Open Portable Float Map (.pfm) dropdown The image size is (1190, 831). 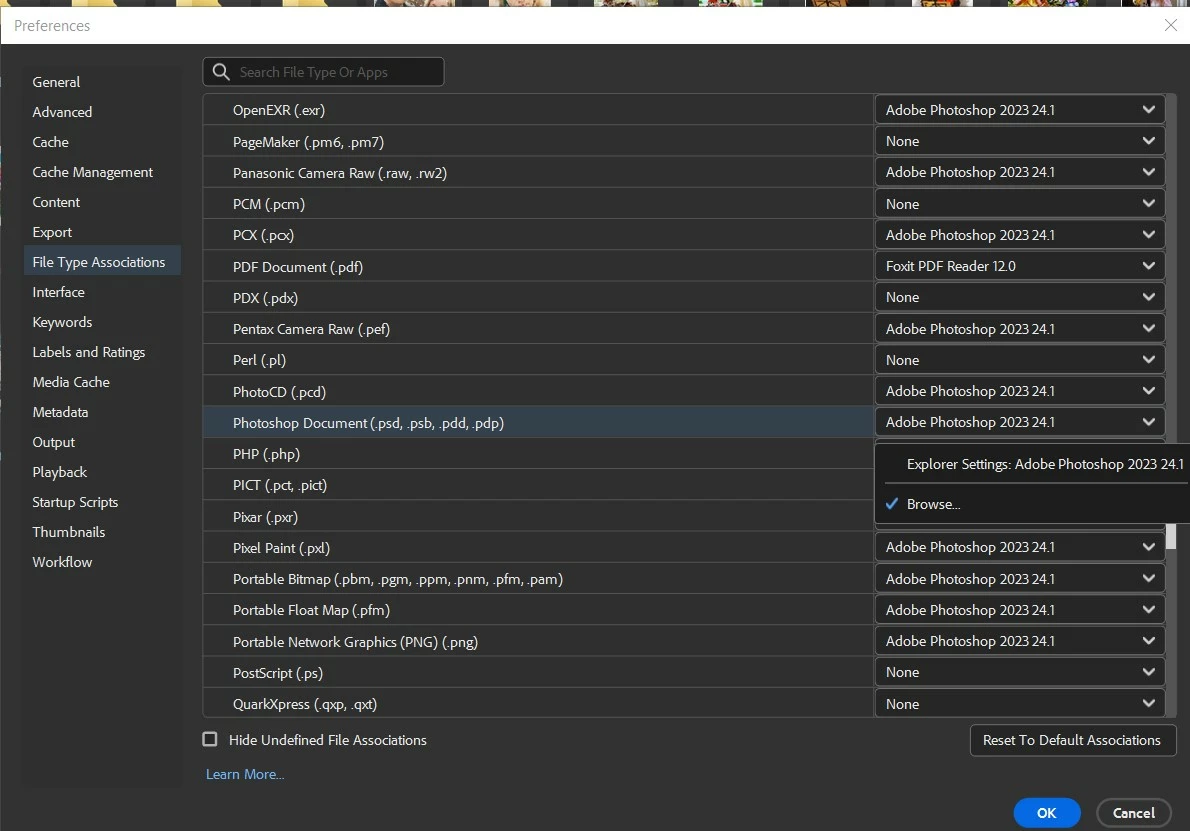pyautogui.click(x=1019, y=610)
